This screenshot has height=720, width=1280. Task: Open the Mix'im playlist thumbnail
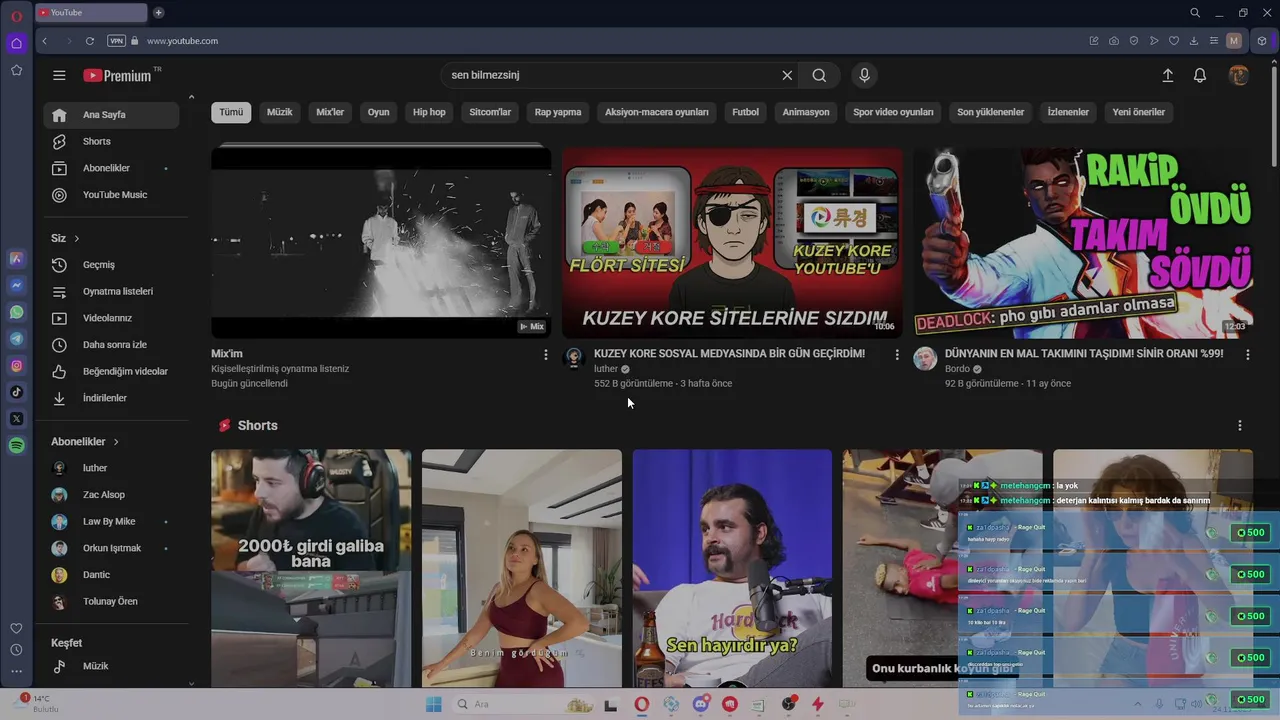[381, 242]
